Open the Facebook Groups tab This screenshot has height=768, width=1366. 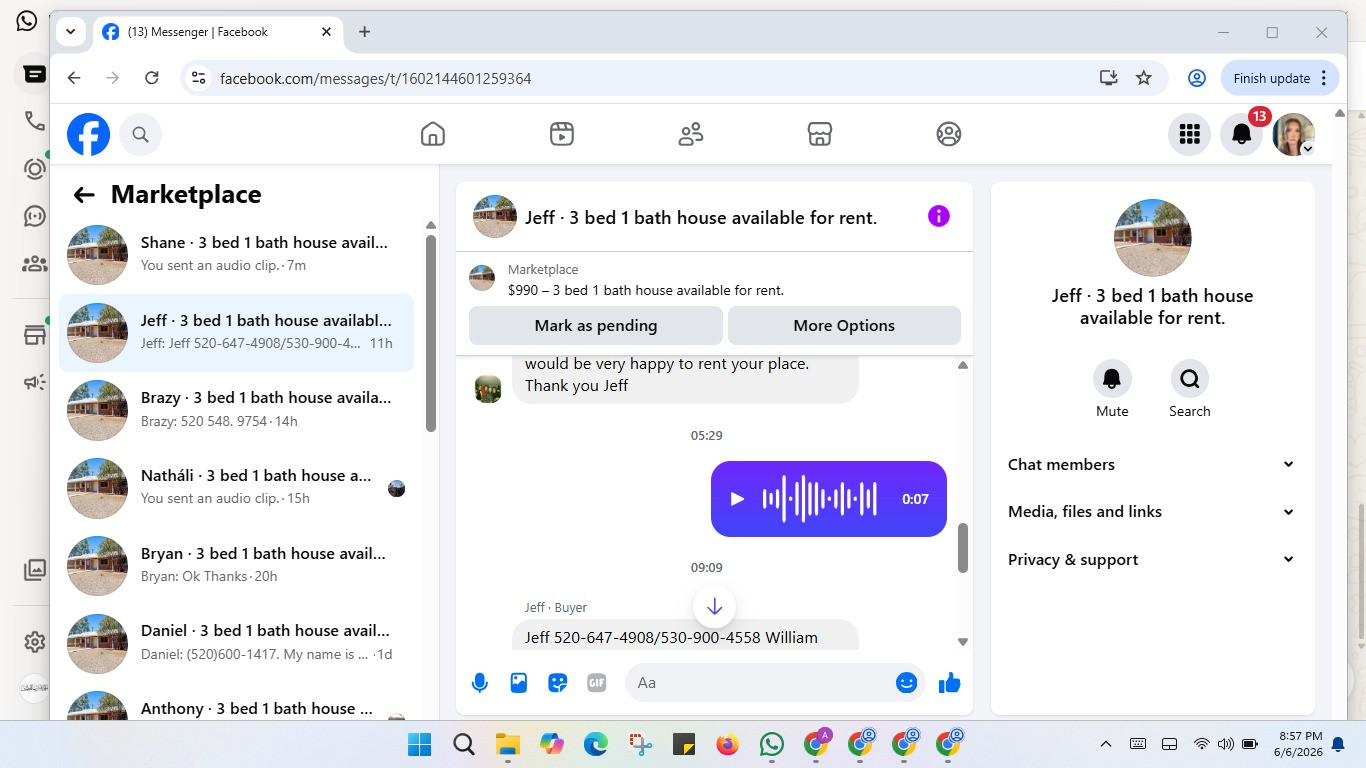click(949, 134)
